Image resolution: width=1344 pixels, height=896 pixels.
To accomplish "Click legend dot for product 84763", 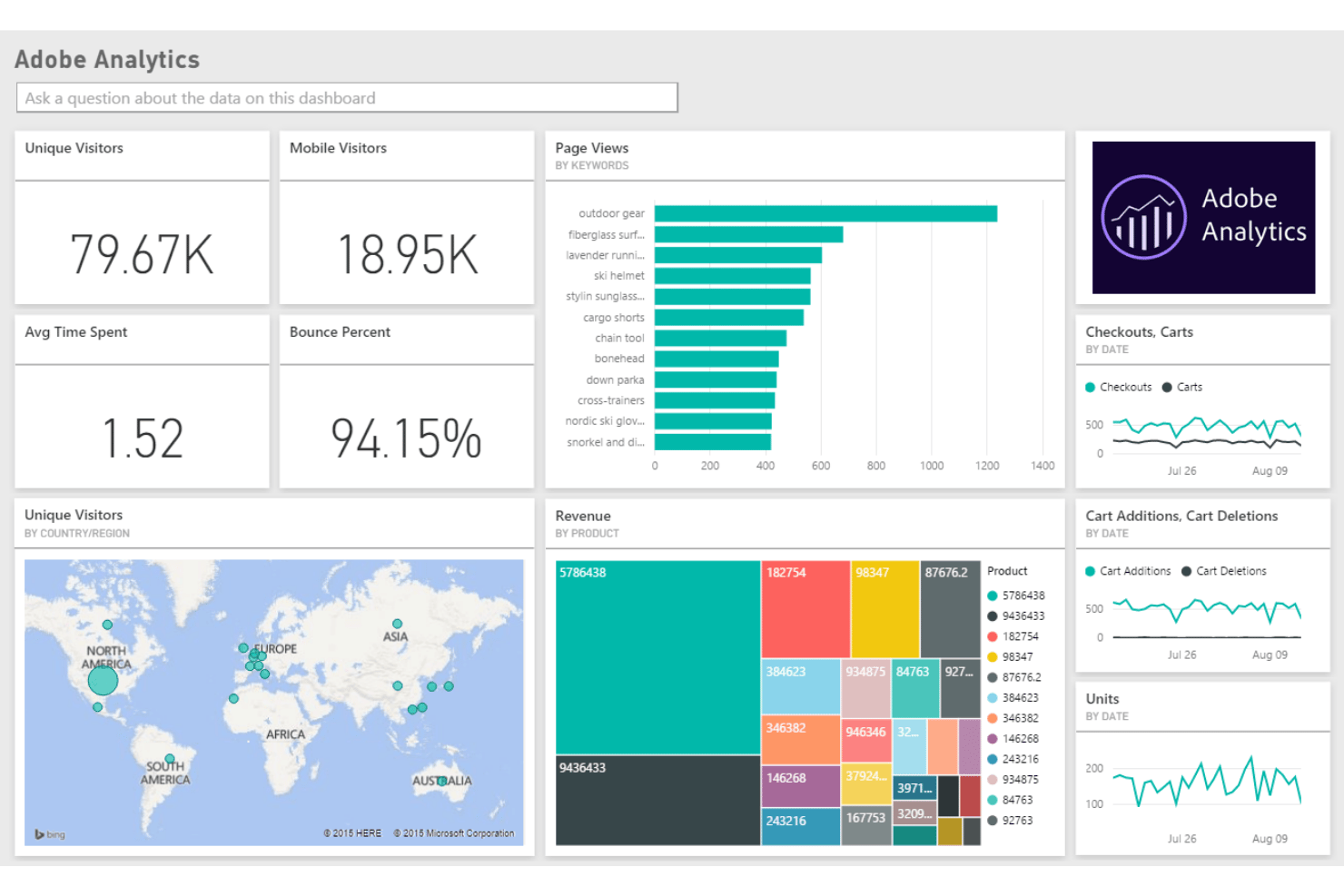I will (x=993, y=801).
